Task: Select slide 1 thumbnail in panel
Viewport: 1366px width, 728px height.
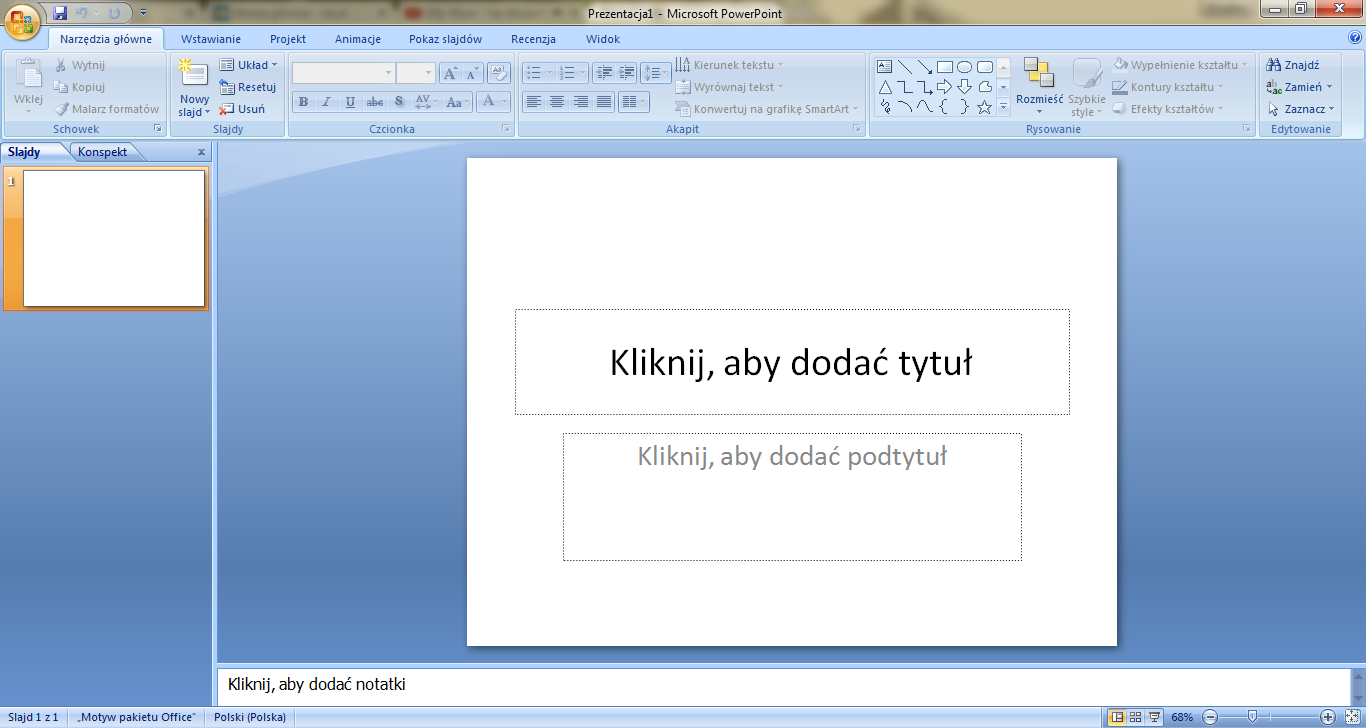Action: pos(114,238)
